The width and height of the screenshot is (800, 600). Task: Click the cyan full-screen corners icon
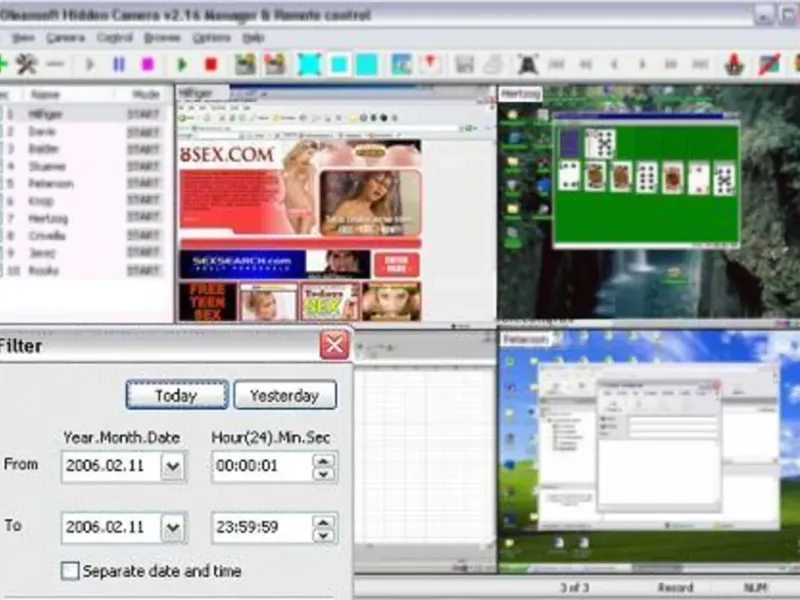tap(309, 64)
